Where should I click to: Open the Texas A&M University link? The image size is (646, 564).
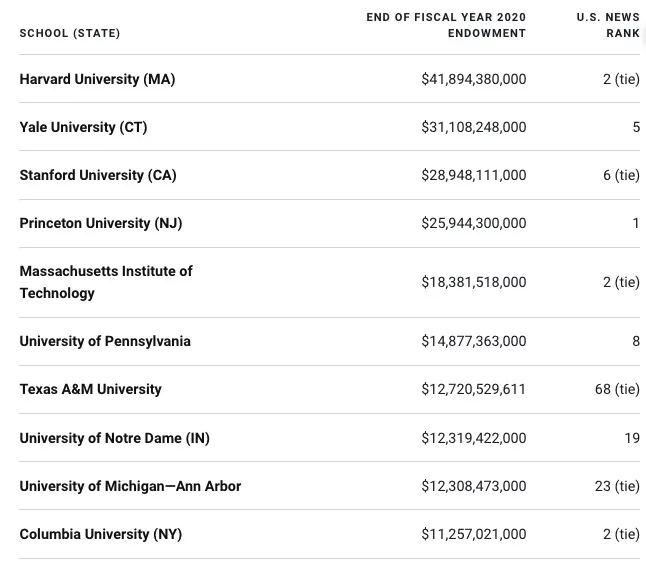coord(90,389)
